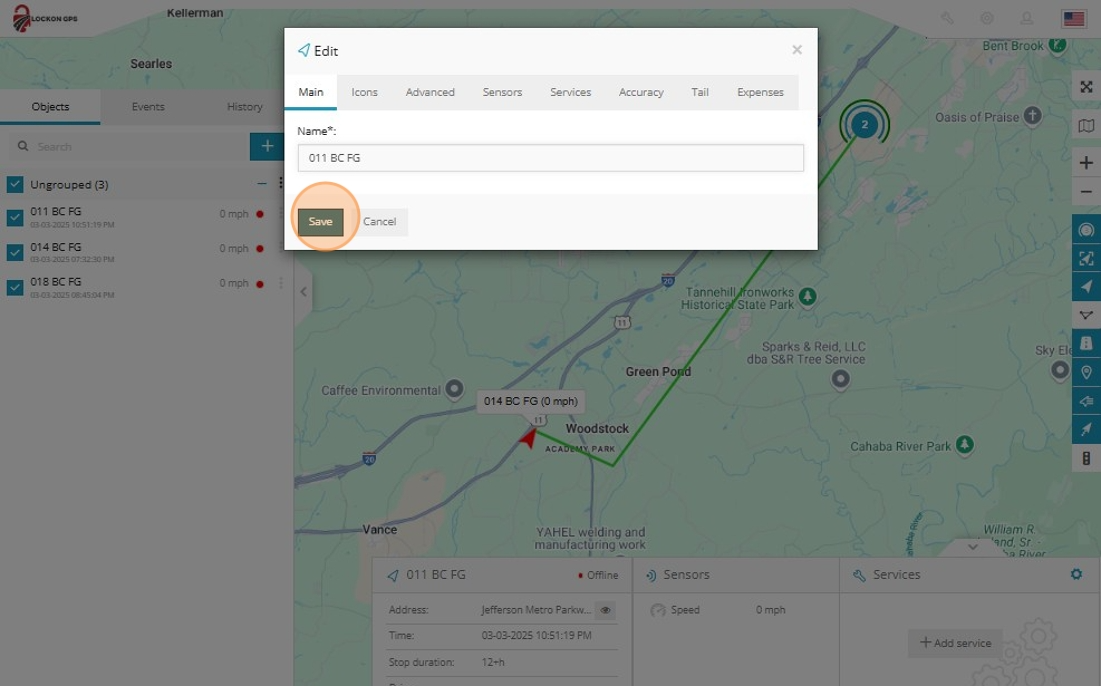Select the Objects tab in left panel

click(50, 107)
